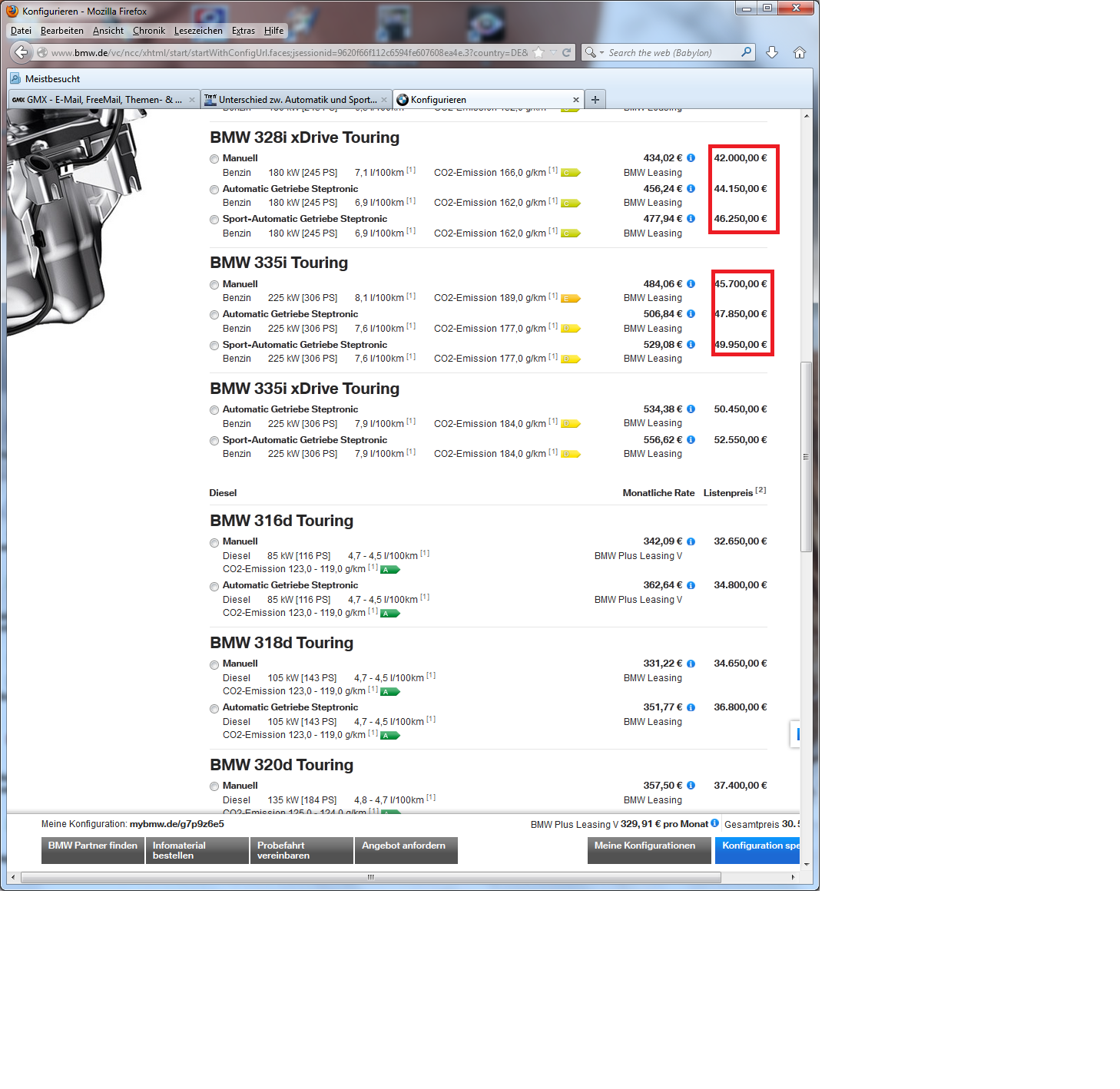Click info icon next to 456,24 € rate

(691, 189)
